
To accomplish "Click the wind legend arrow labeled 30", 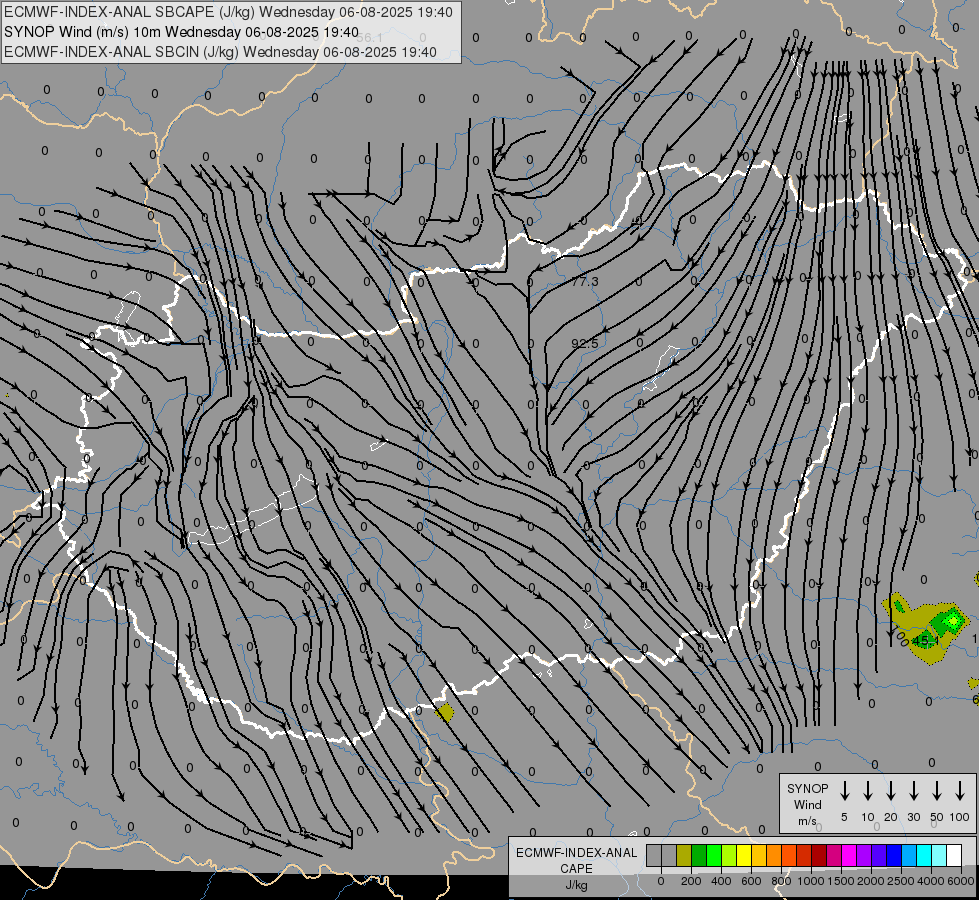I will coord(913,791).
